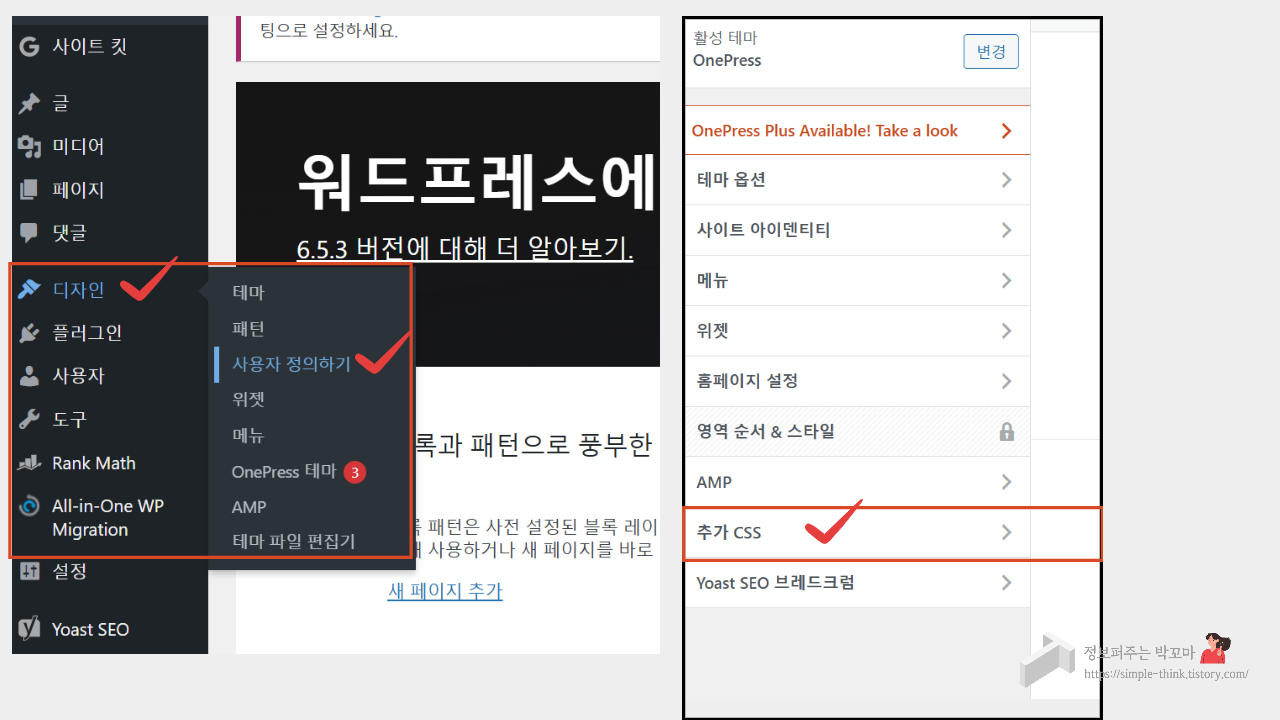Select 위젯 in the 디자인 submenu

click(248, 399)
